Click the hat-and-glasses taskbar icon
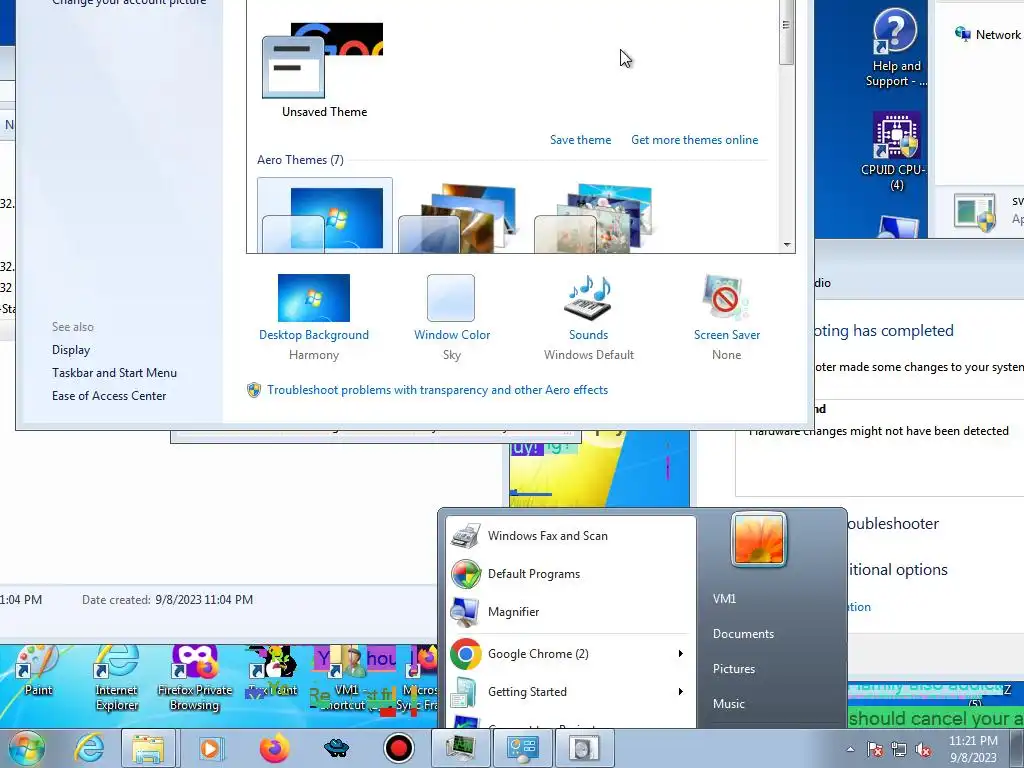This screenshot has width=1024, height=768. click(336, 748)
